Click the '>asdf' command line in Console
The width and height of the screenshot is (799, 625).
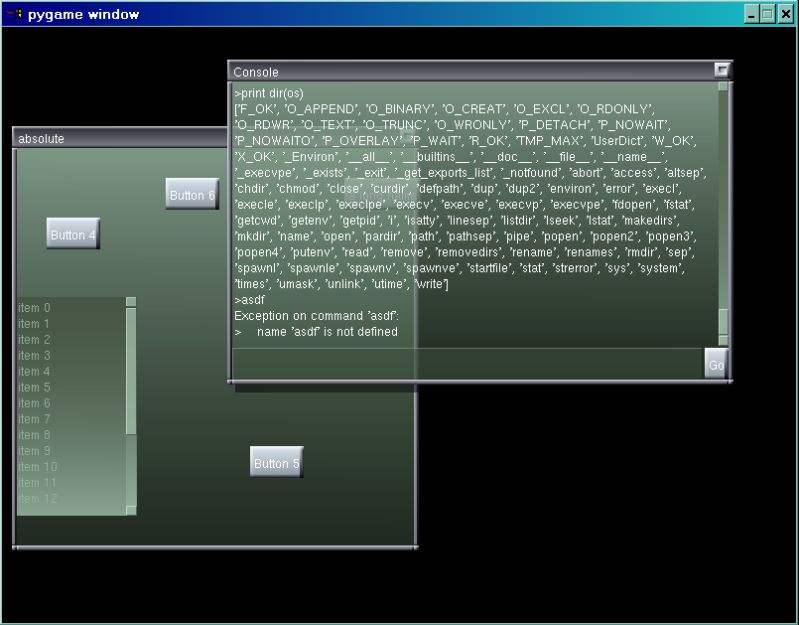pos(249,300)
